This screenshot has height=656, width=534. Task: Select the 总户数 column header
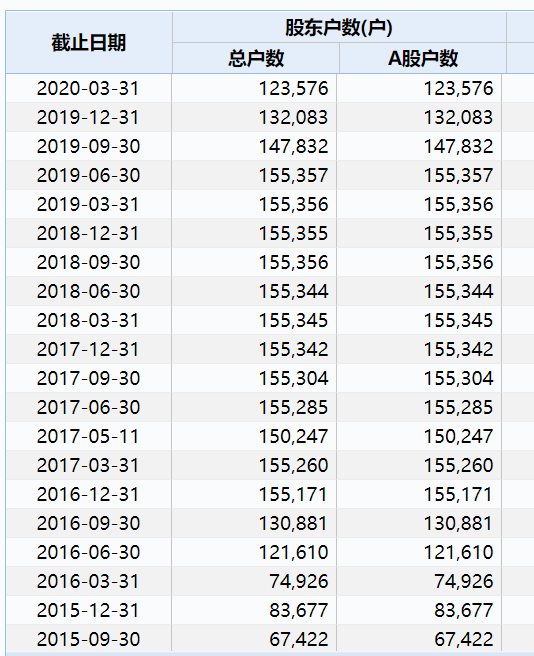(x=256, y=58)
